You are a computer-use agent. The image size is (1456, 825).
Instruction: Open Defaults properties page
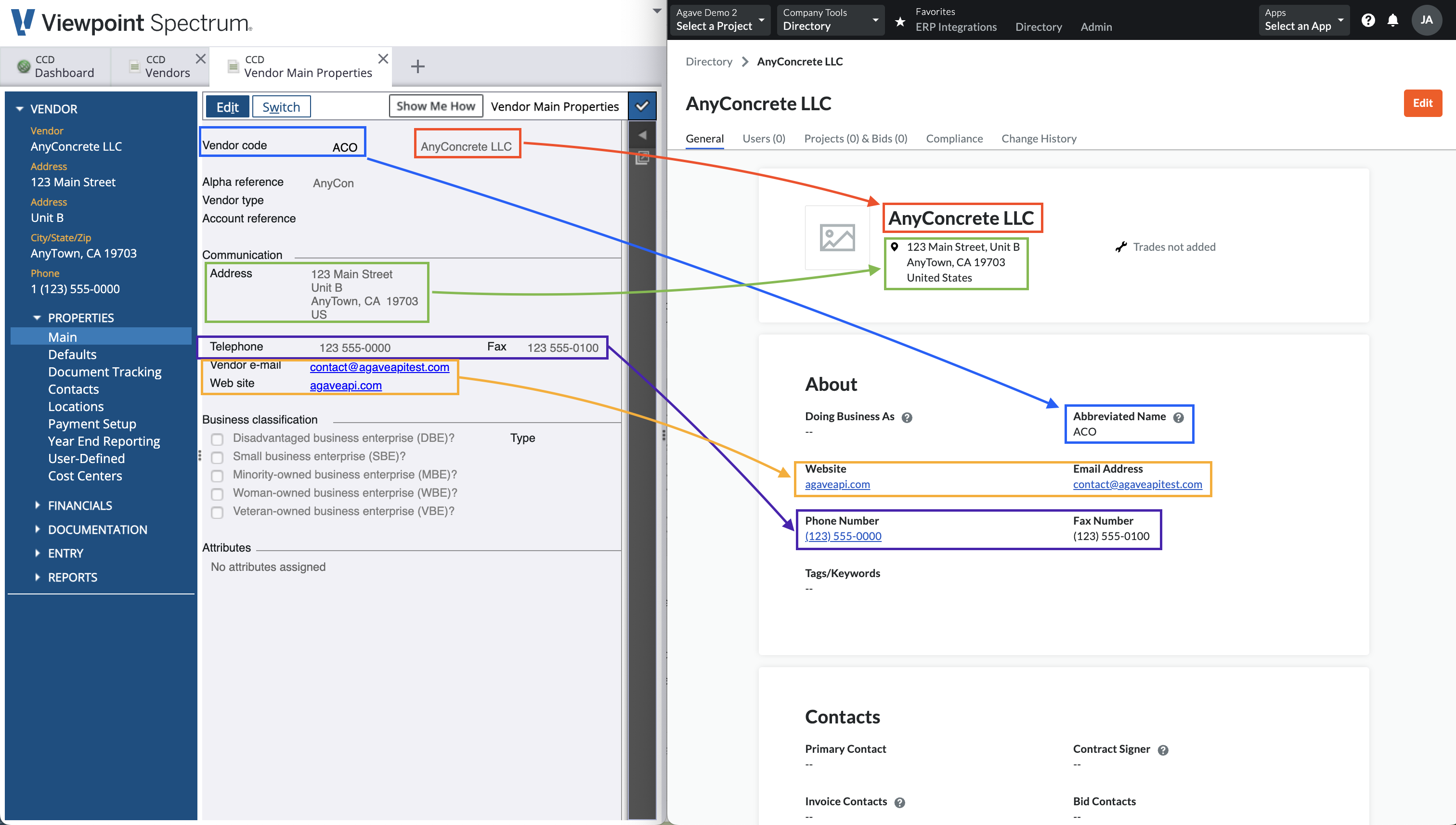72,354
